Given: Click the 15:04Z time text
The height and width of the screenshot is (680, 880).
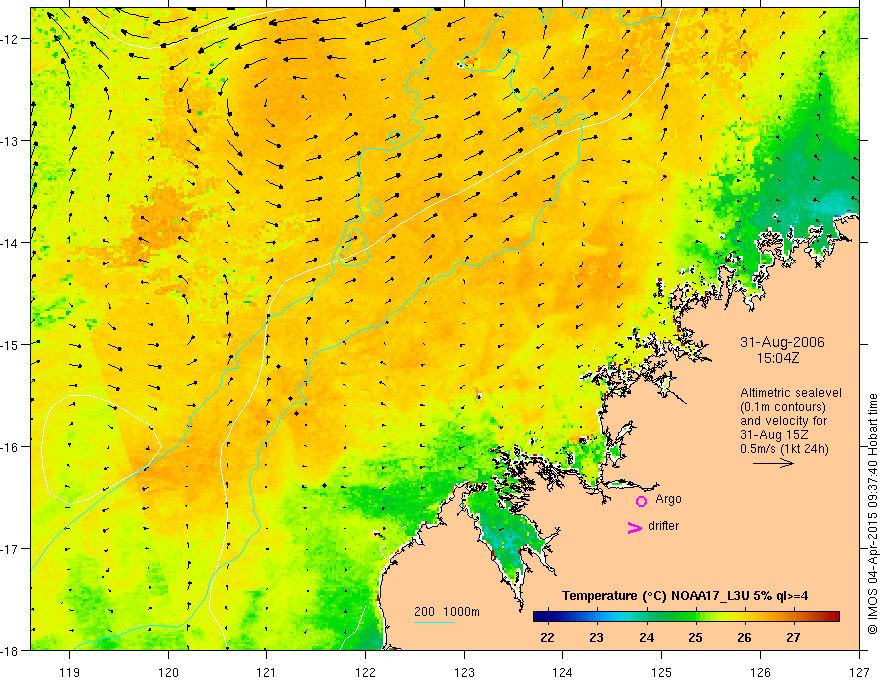Looking at the screenshot, I should [778, 358].
